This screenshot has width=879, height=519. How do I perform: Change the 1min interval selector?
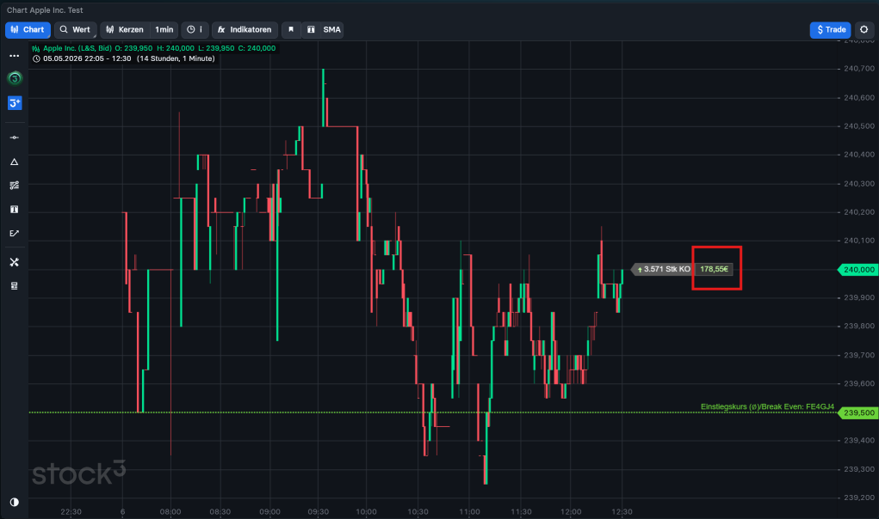164,30
